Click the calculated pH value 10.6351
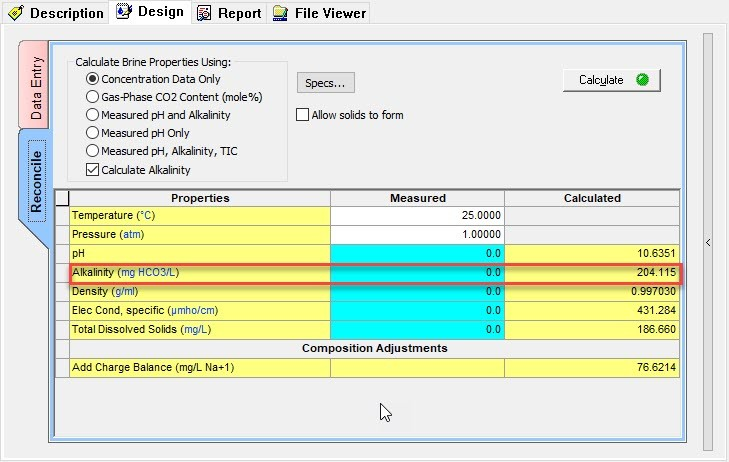The image size is (729, 462). 656,253
